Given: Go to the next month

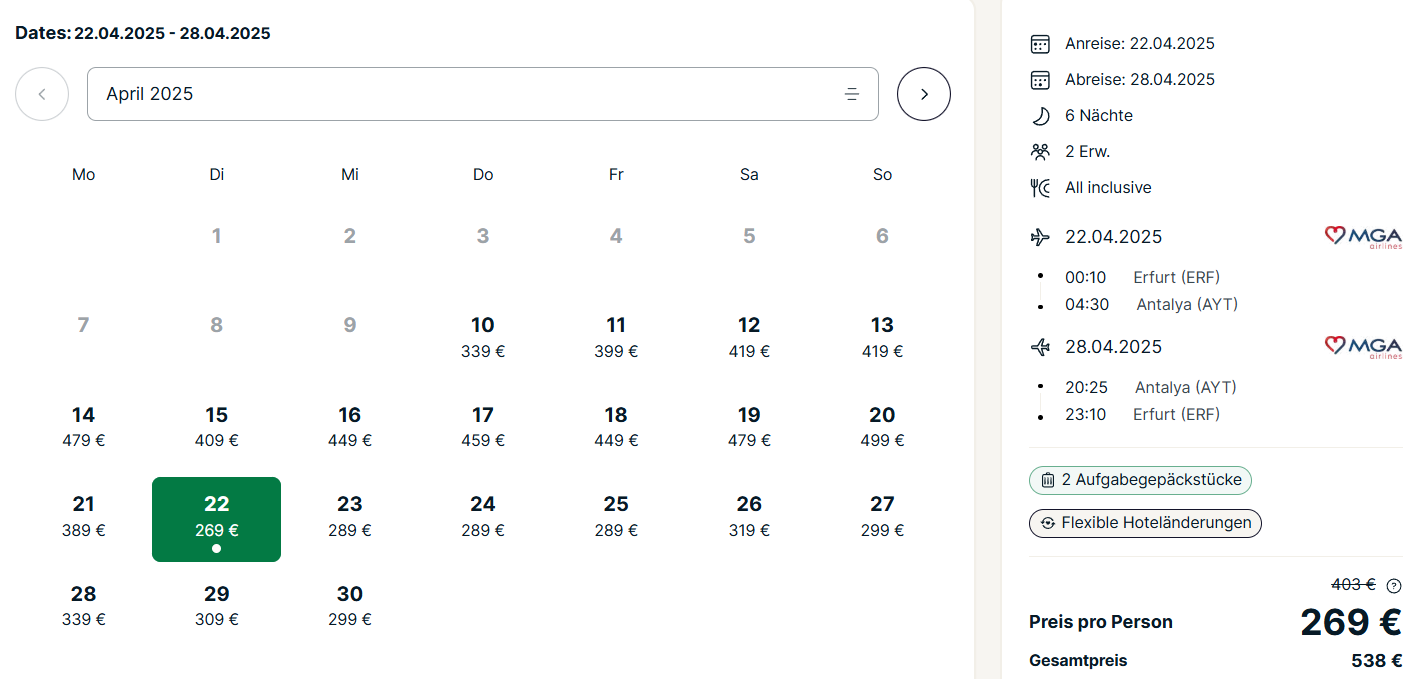Looking at the screenshot, I should [x=924, y=94].
